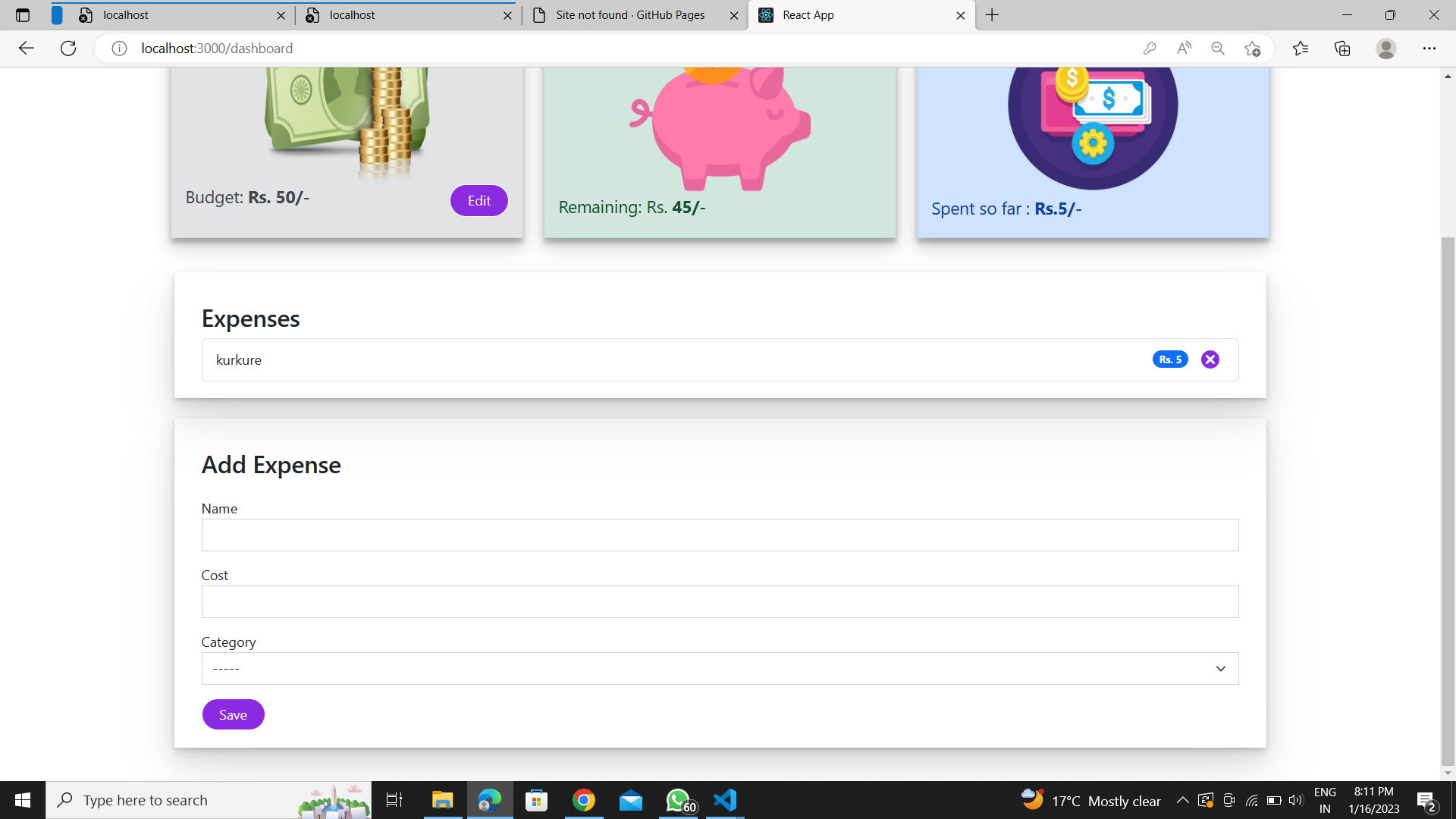Save the new expense
Image resolution: width=1456 pixels, height=819 pixels.
point(233,714)
